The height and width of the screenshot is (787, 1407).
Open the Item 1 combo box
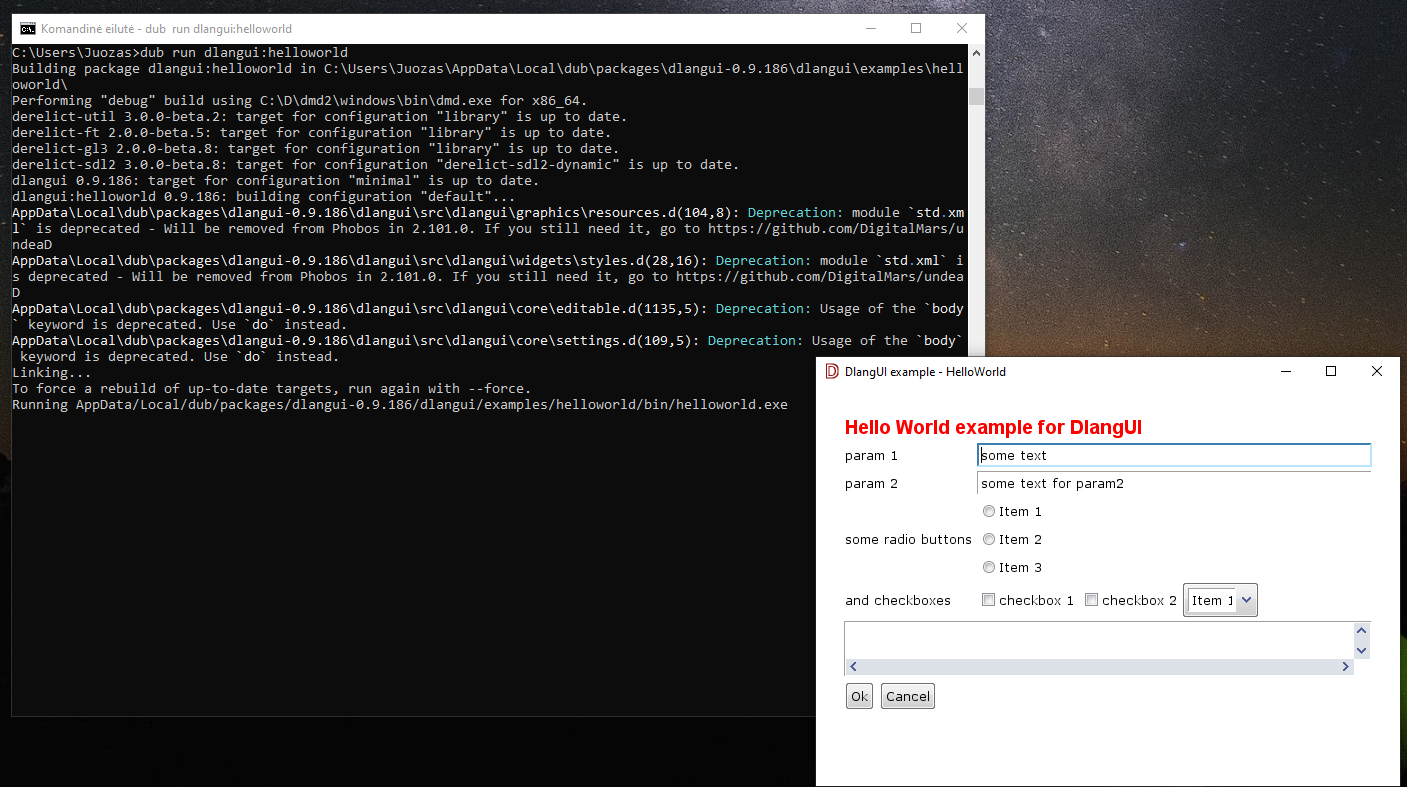[x=1220, y=599]
